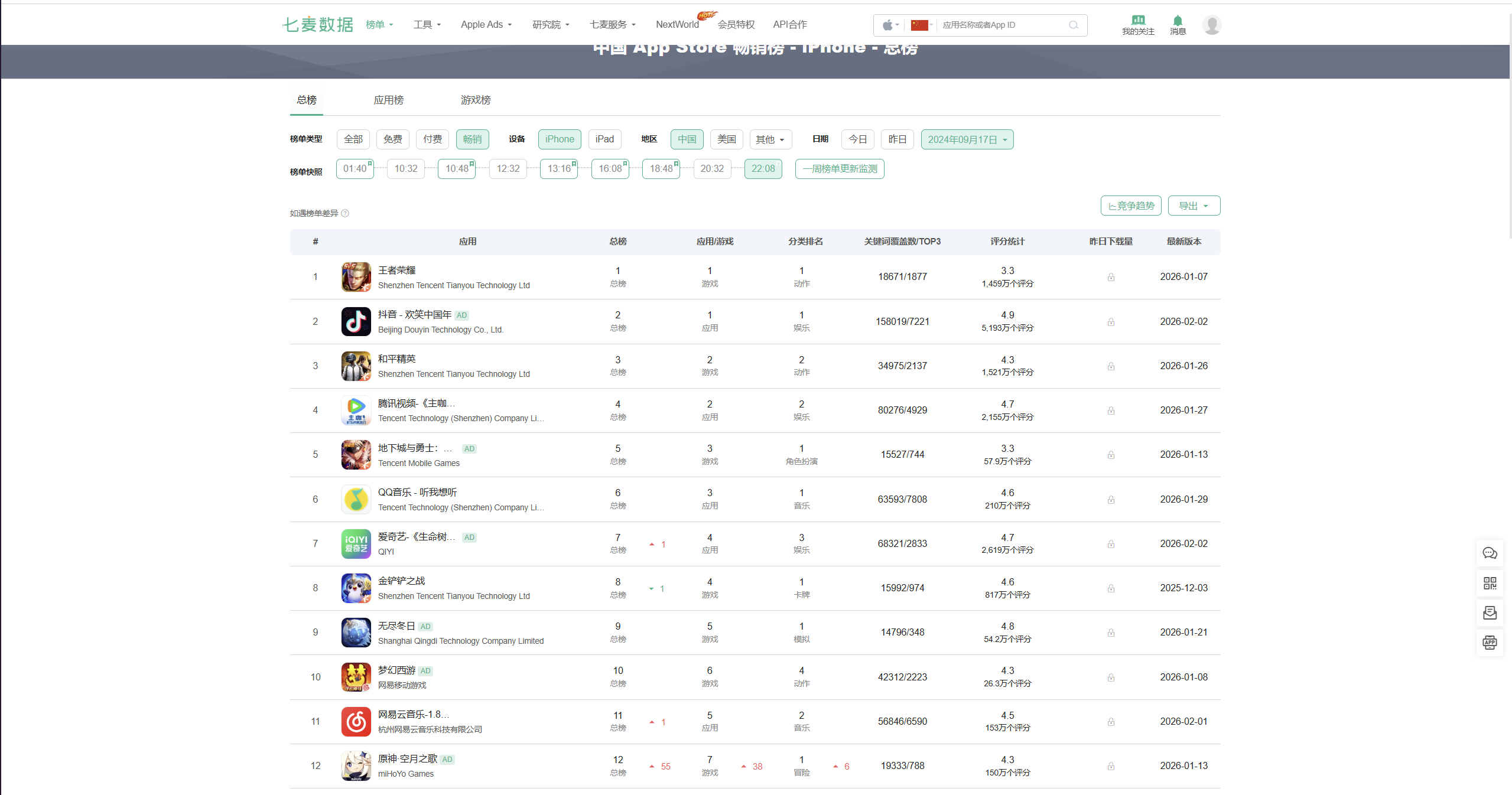
Task: Click the 竞争趋势 button
Action: click(x=1130, y=206)
